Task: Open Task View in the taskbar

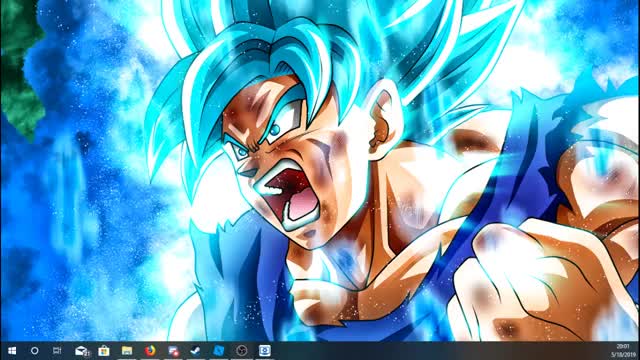Action: click(x=57, y=351)
